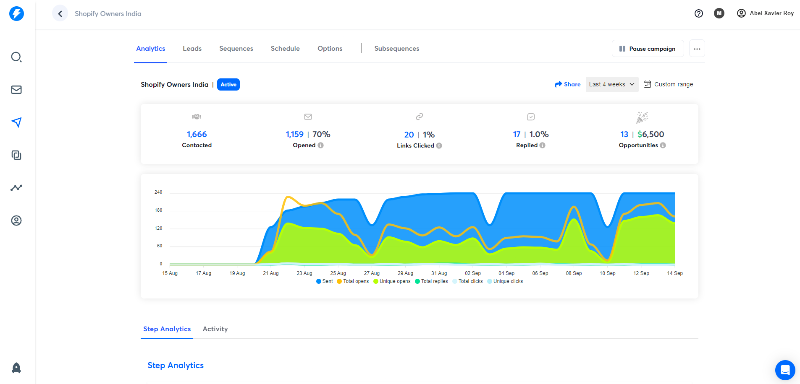800x384 pixels.
Task: Toggle Total opens series in legend
Action: 354,281
